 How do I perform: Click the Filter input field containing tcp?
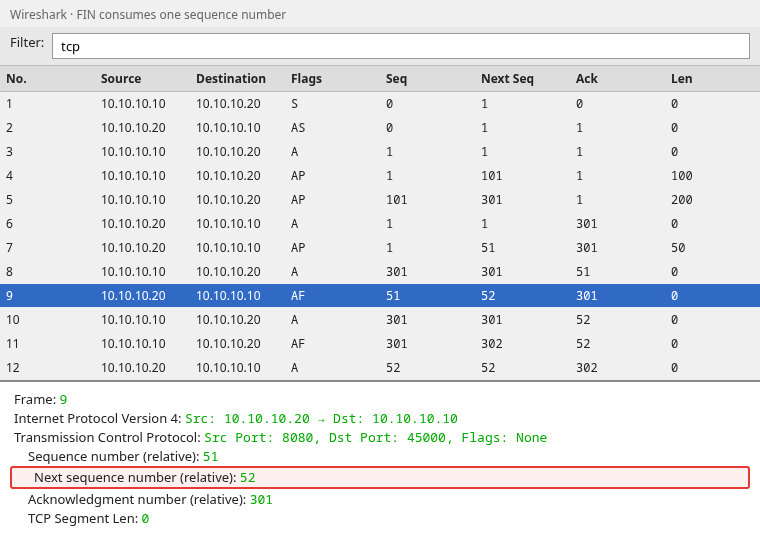pyautogui.click(x=401, y=46)
